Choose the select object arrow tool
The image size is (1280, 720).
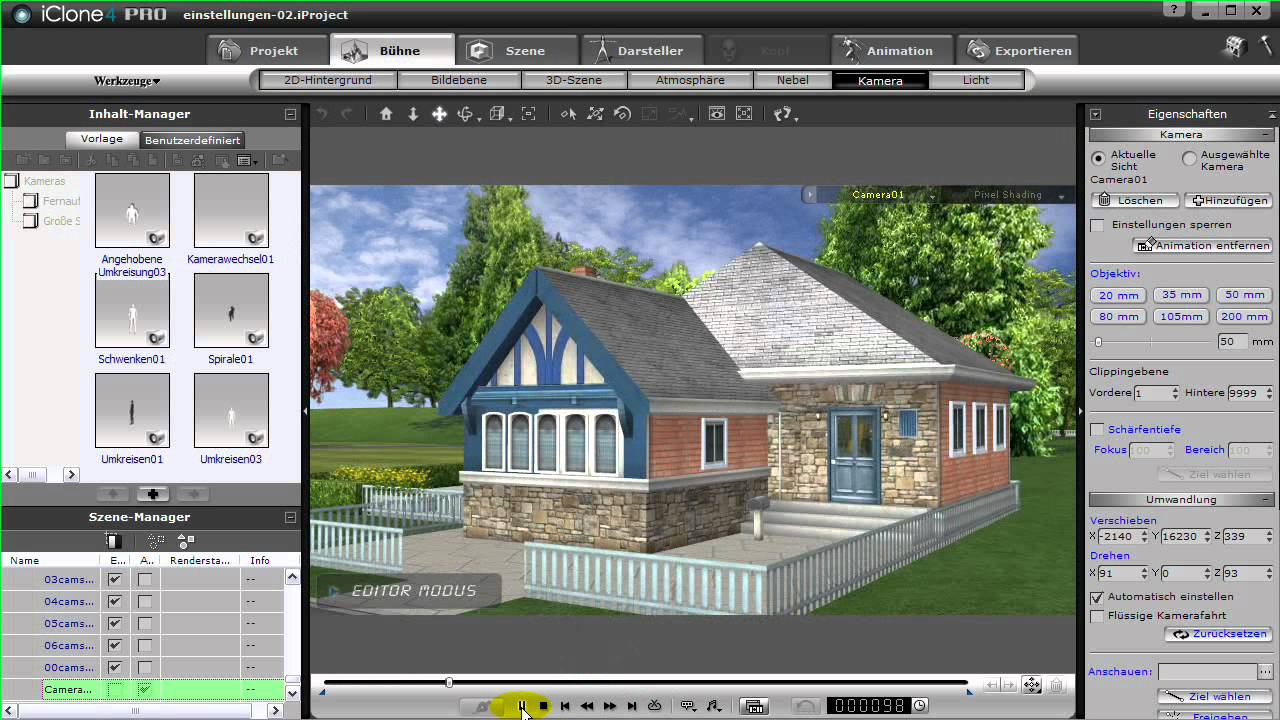point(568,114)
